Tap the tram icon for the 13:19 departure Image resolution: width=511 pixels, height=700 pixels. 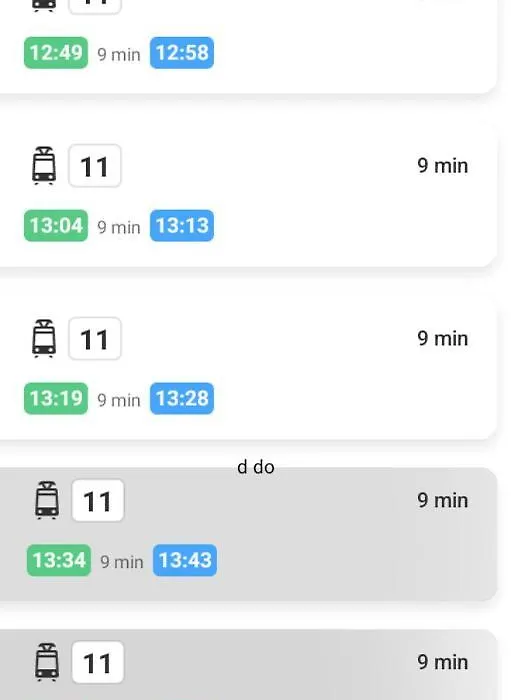coord(44,338)
